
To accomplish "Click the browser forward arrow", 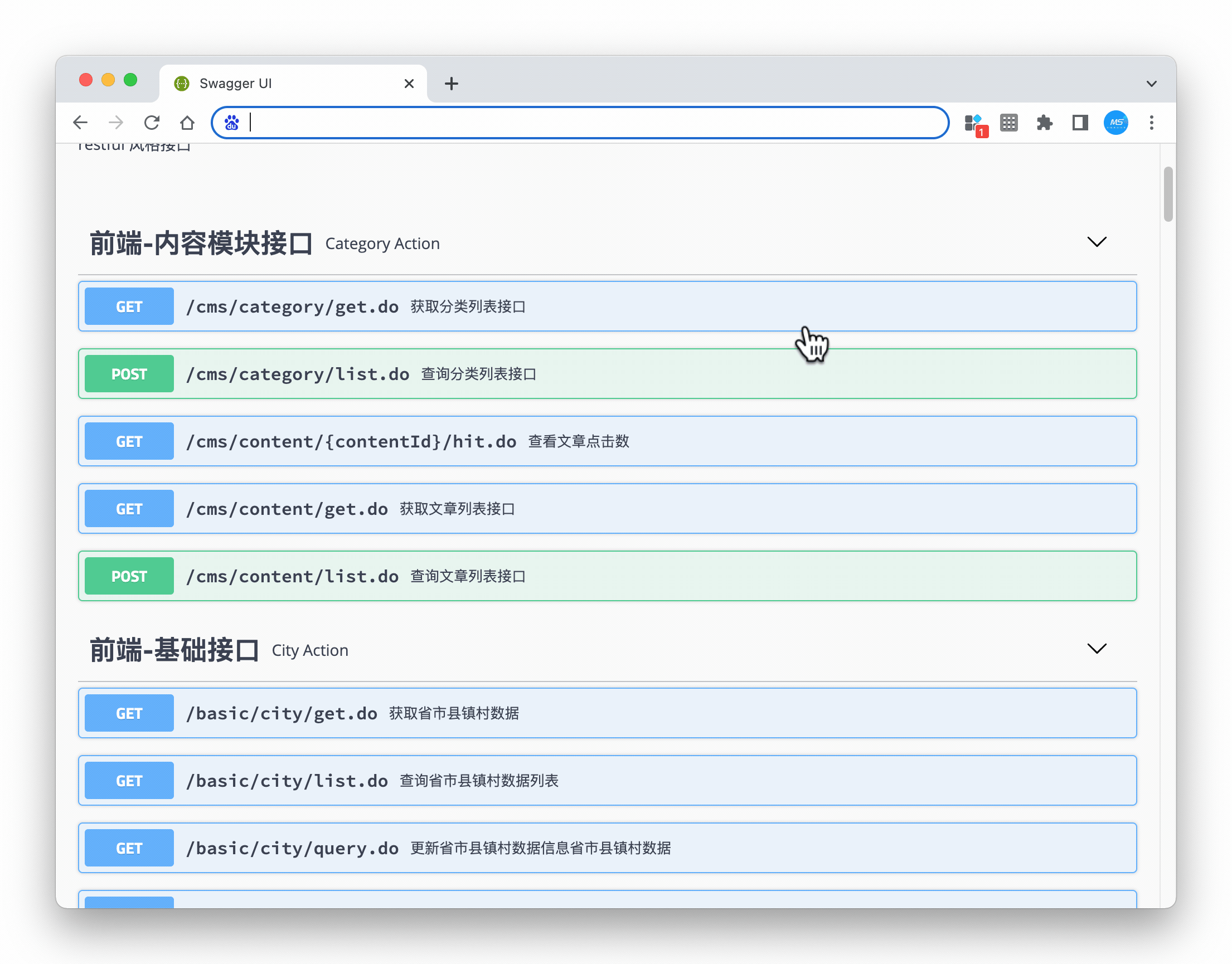I will point(116,123).
